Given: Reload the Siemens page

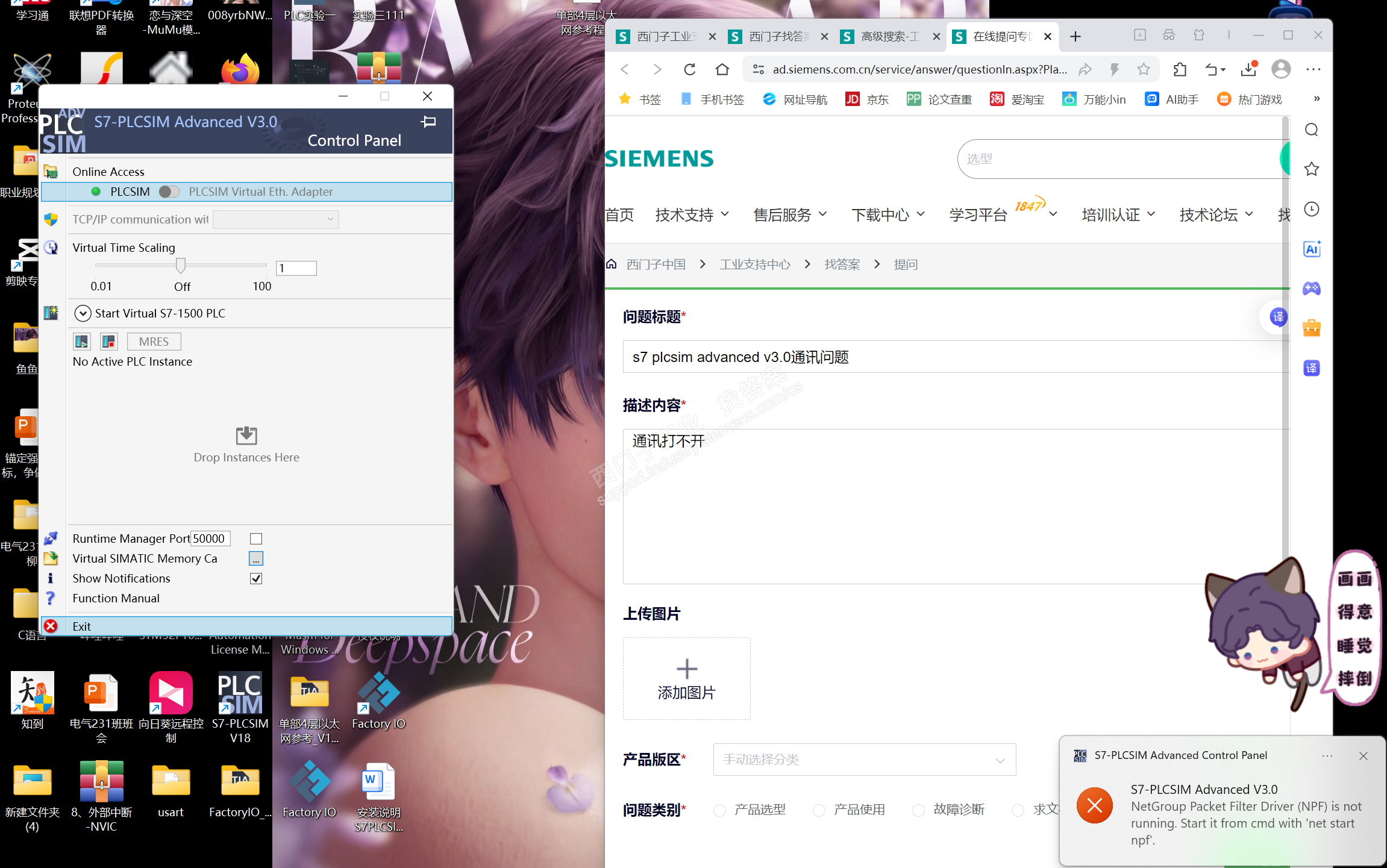Looking at the screenshot, I should point(690,70).
